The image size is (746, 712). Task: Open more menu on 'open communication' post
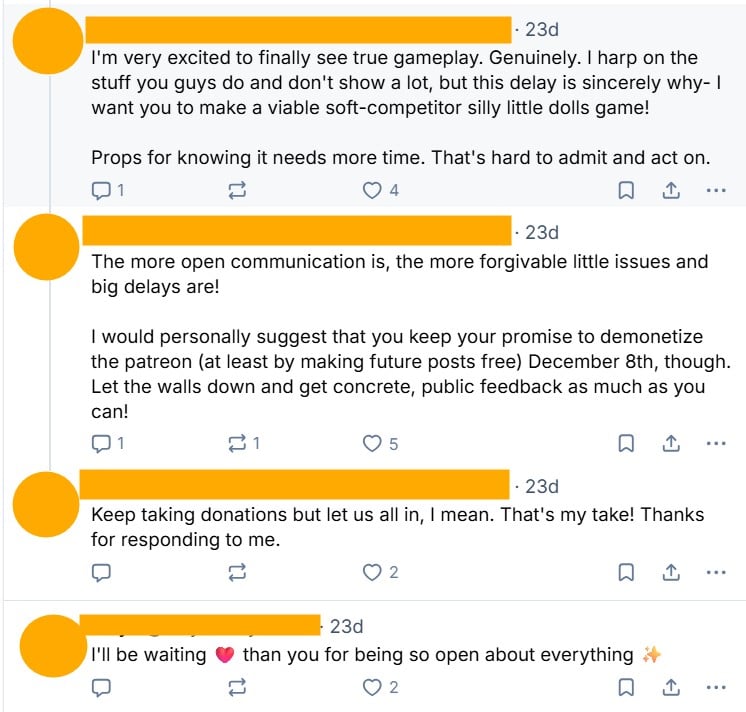tap(716, 443)
